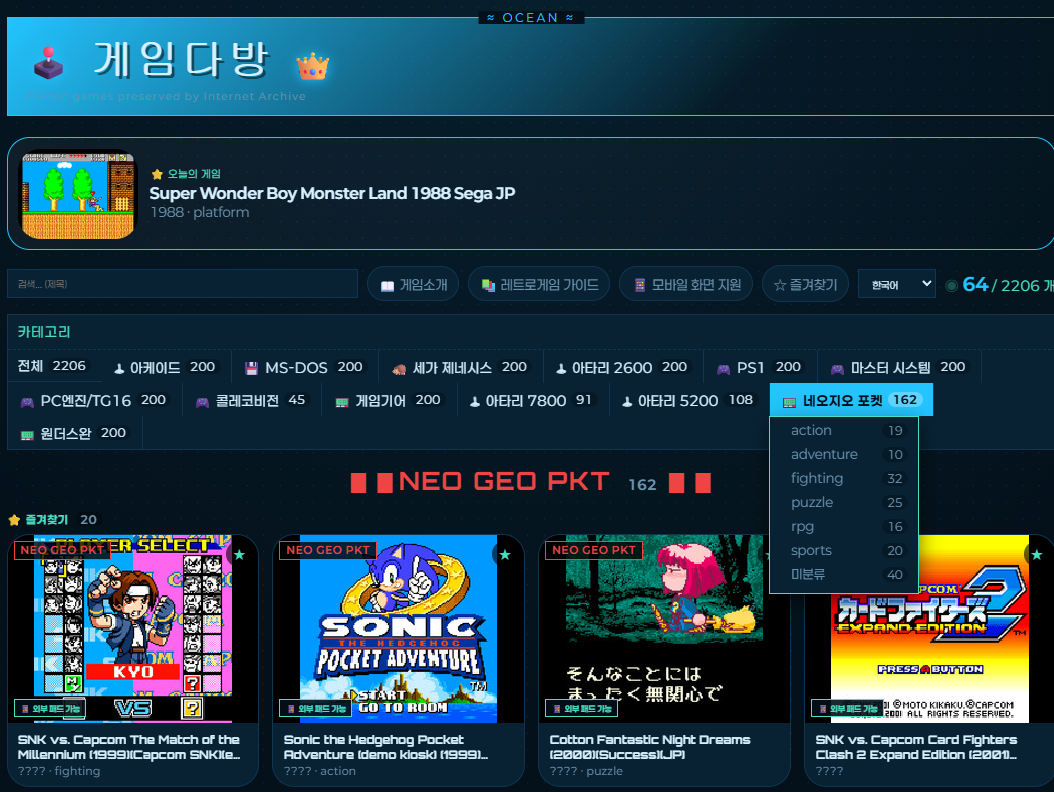
Task: Click the NEO GEO PKT 162 section heading
Action: click(x=530, y=482)
